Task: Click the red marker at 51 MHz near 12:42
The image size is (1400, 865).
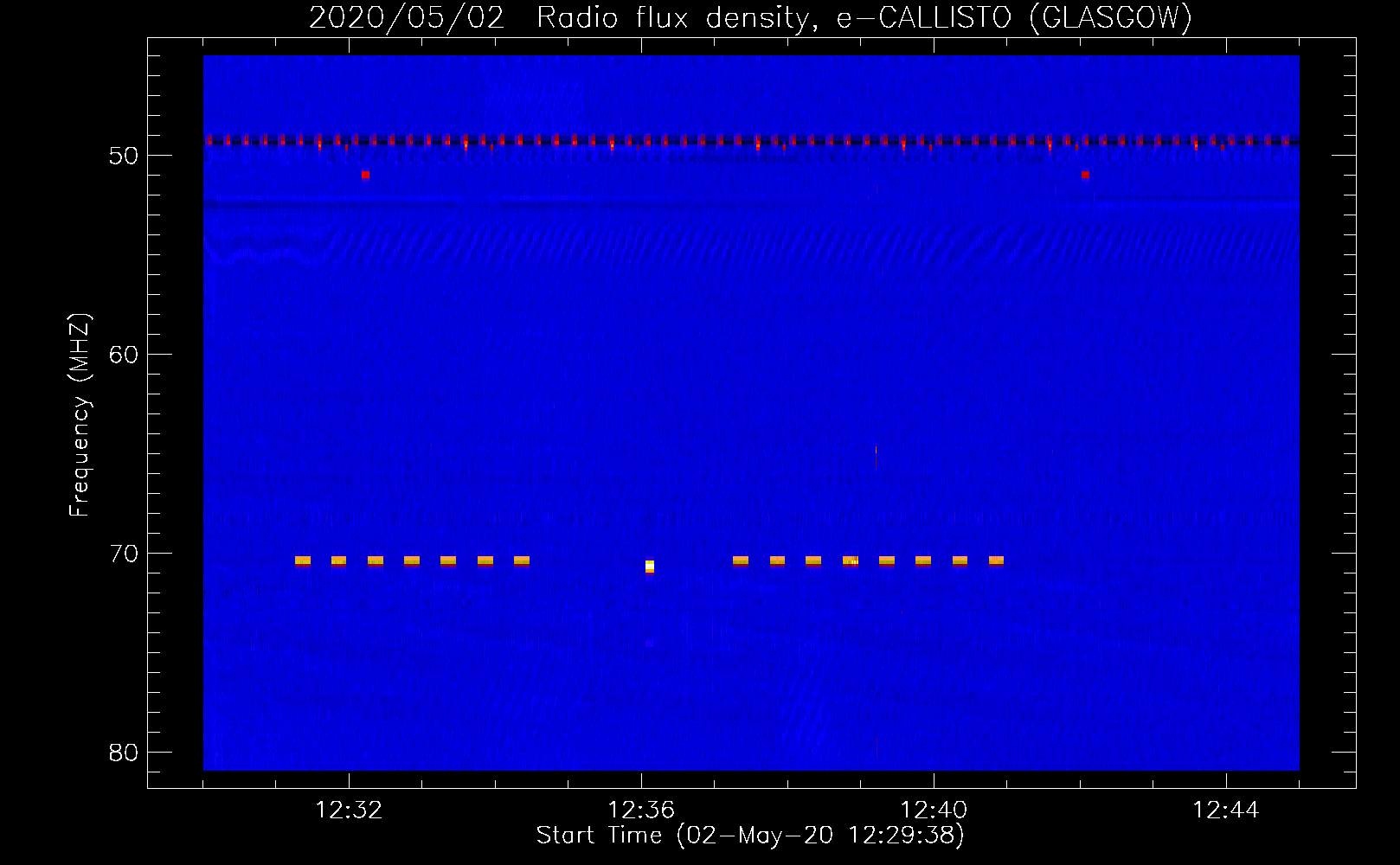Action: pyautogui.click(x=1085, y=175)
